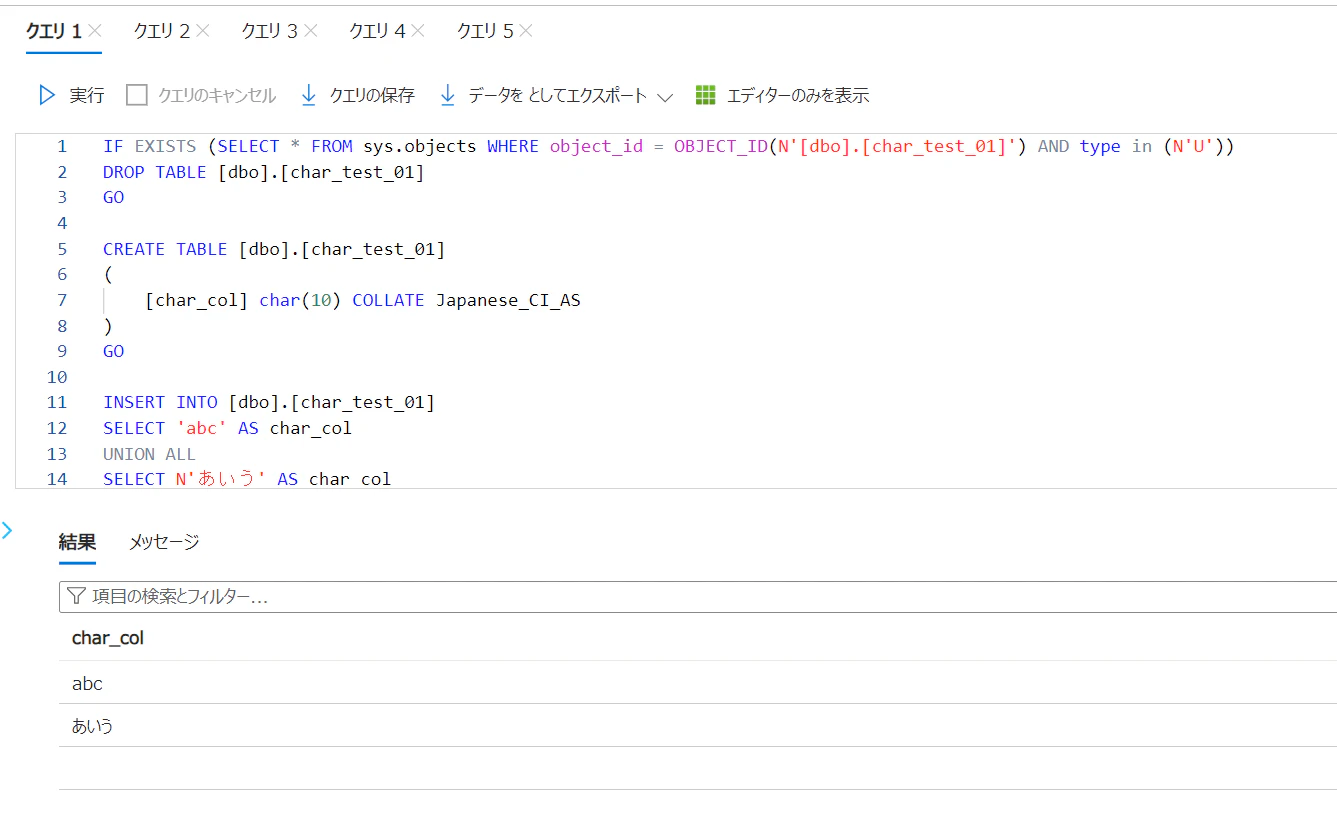Switch to the クエリ 1 tab

[54, 31]
